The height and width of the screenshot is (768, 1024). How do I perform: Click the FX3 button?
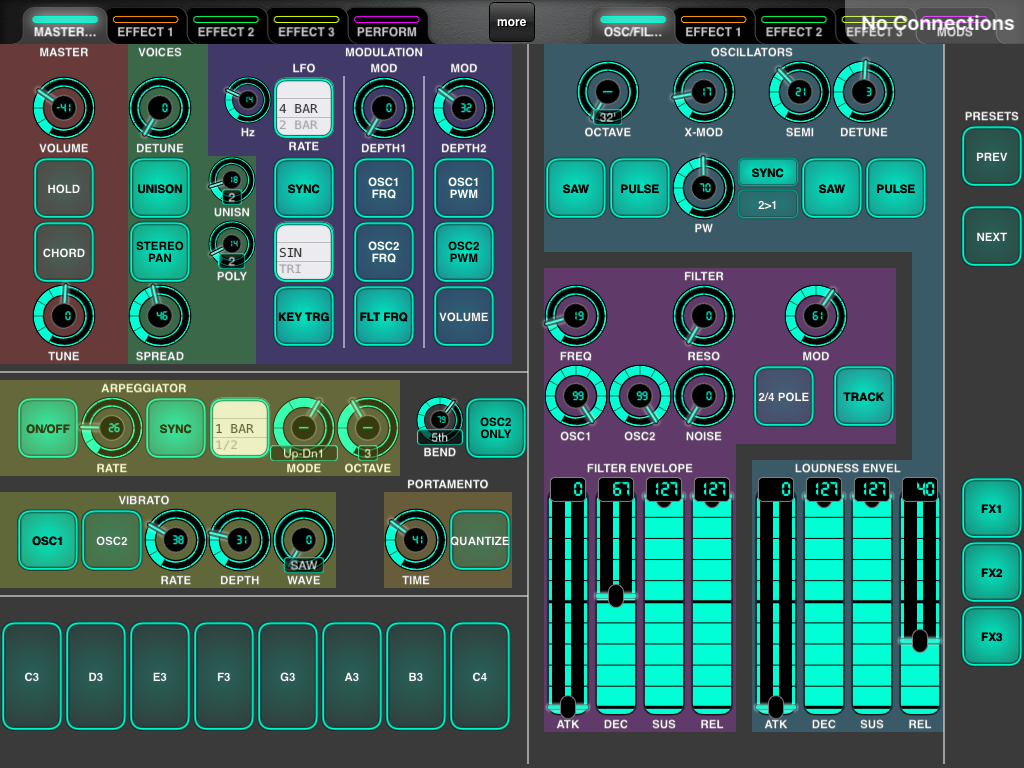(x=991, y=637)
